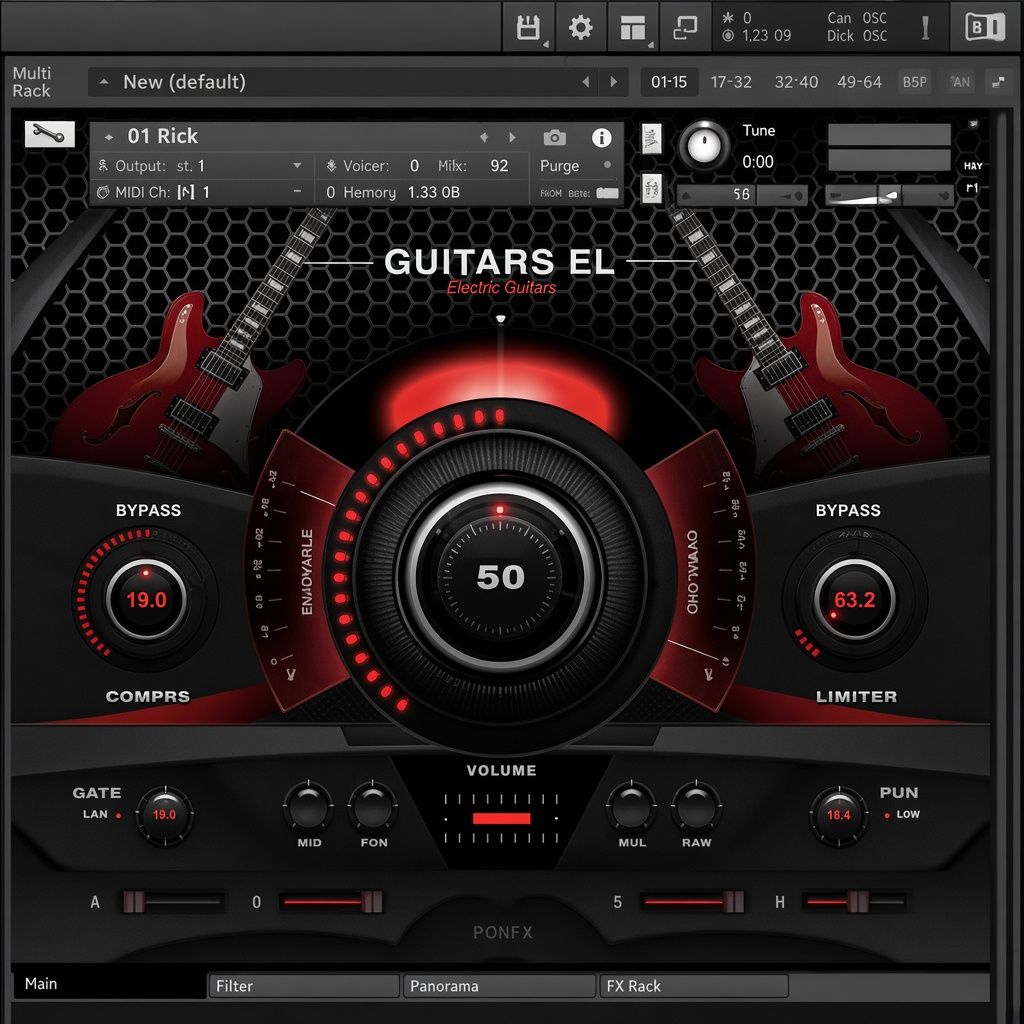Image resolution: width=1024 pixels, height=1024 pixels.
Task: Click the Purge indicator dot
Action: (x=607, y=165)
